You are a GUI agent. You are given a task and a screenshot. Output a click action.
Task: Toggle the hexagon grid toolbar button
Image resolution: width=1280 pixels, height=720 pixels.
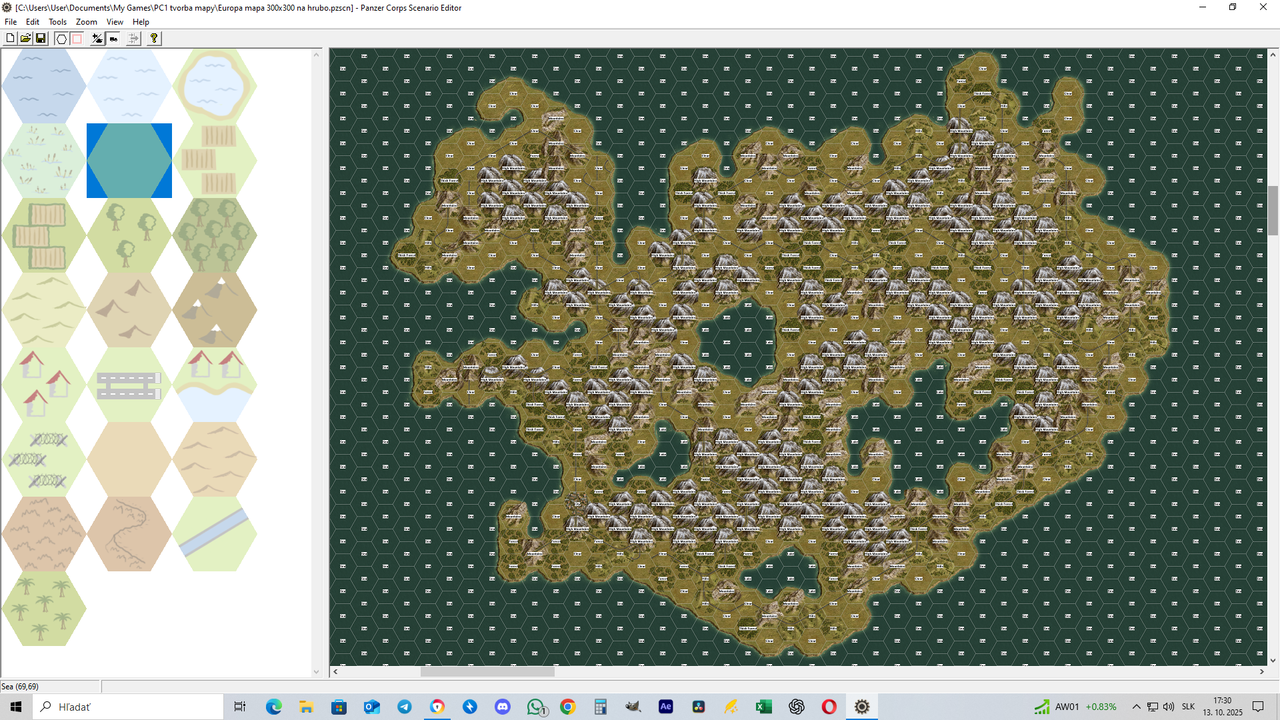coord(61,38)
